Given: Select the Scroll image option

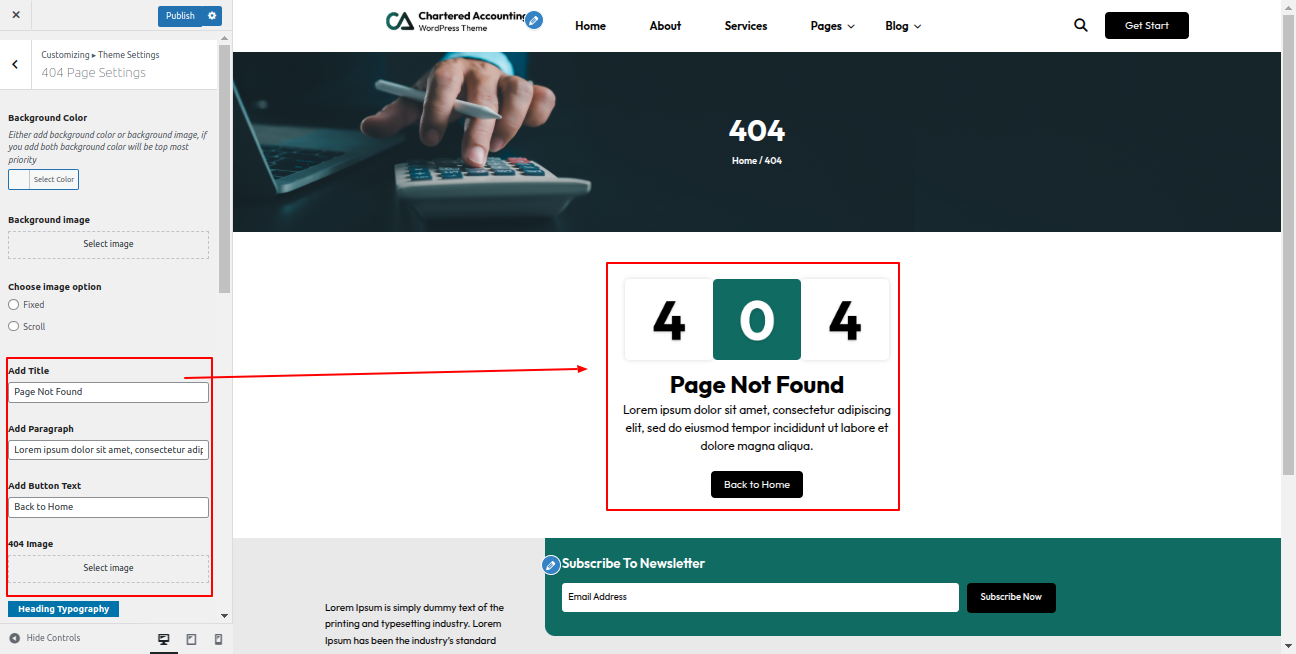Looking at the screenshot, I should tap(14, 326).
